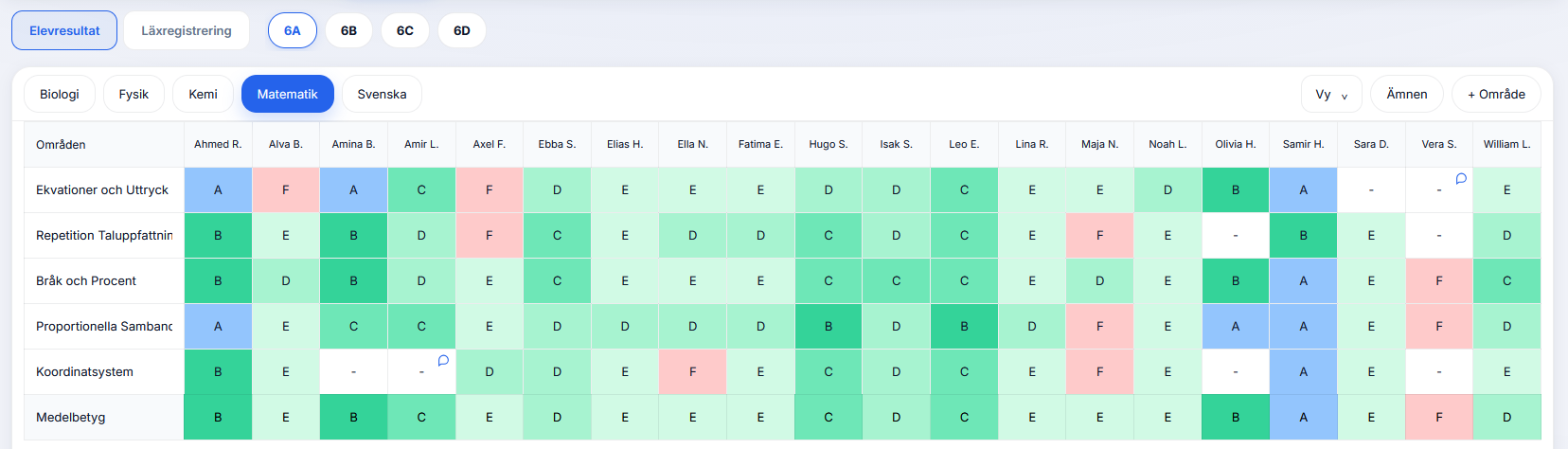Select class 6D
Image resolution: width=1568 pixels, height=449 pixels.
462,30
